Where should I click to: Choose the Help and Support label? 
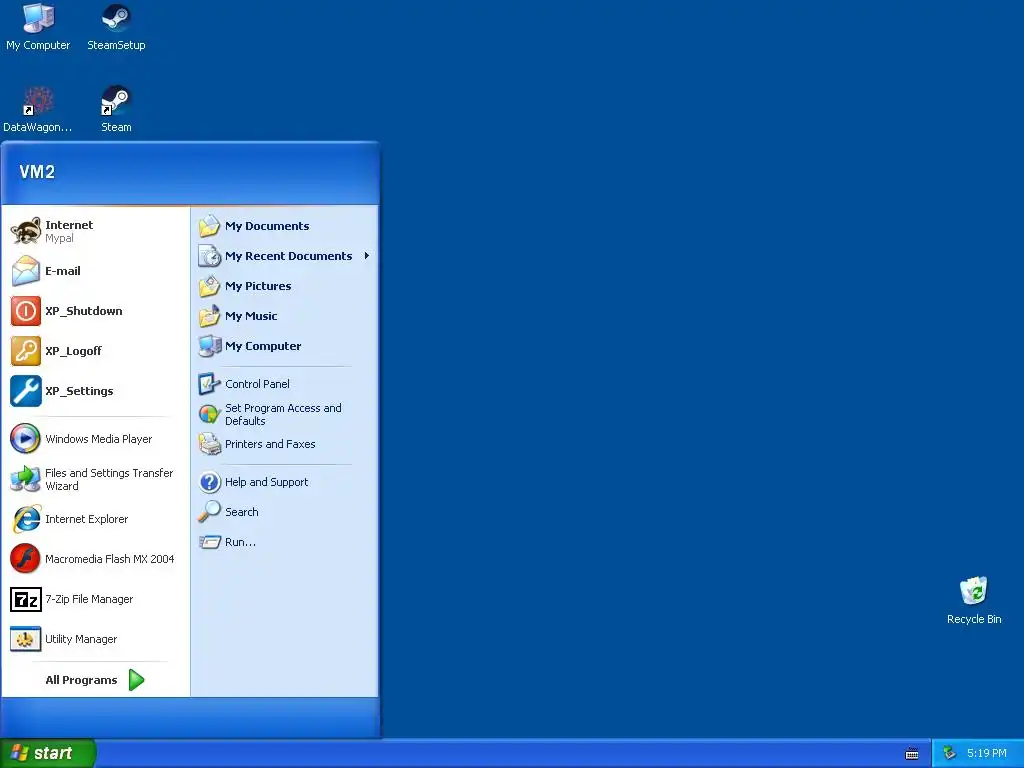(266, 482)
